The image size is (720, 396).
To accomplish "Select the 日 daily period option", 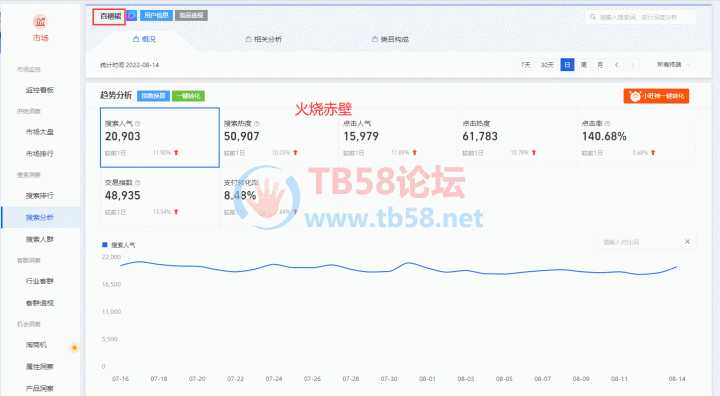I will point(567,65).
